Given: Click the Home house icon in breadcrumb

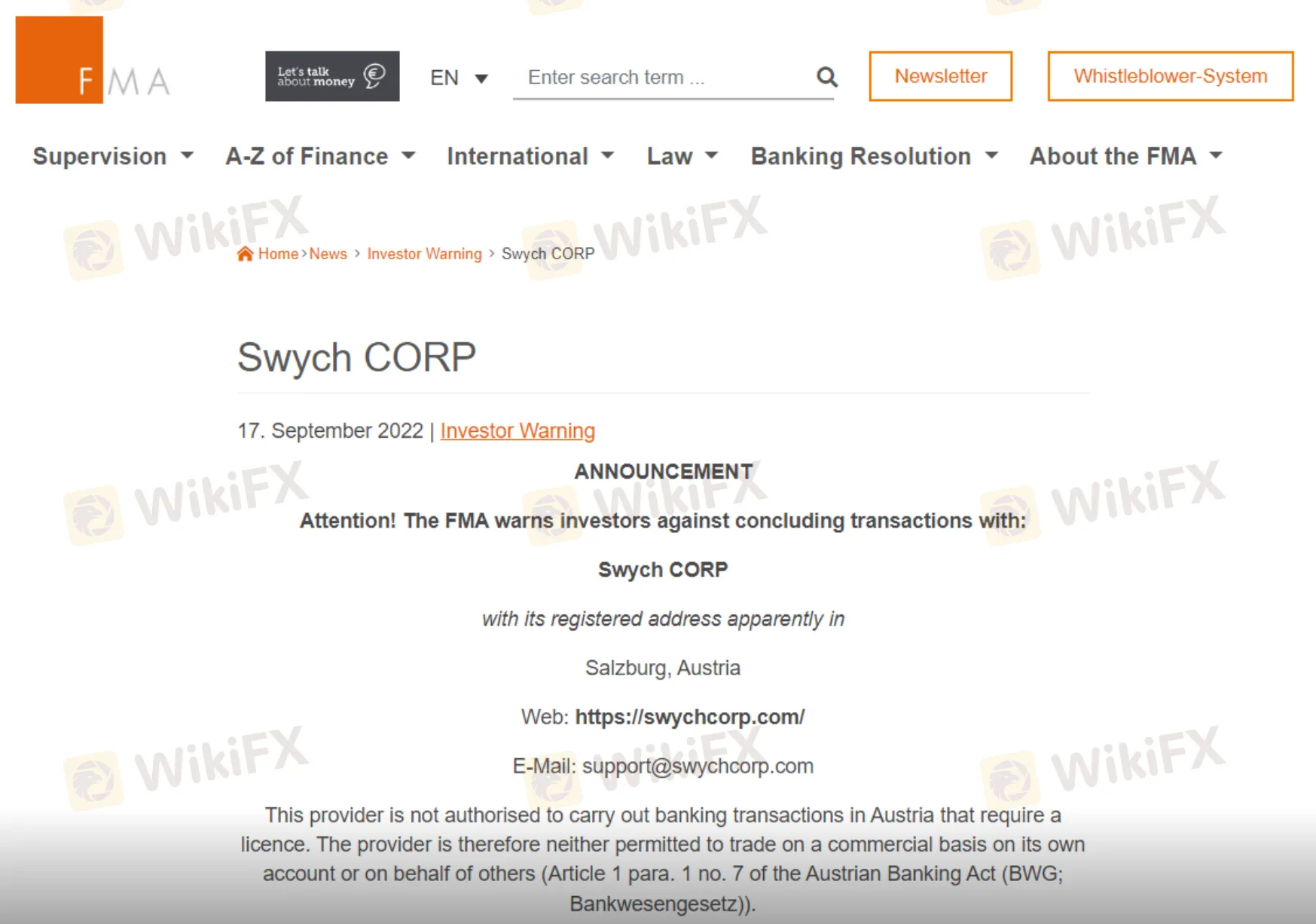Looking at the screenshot, I should (x=245, y=254).
